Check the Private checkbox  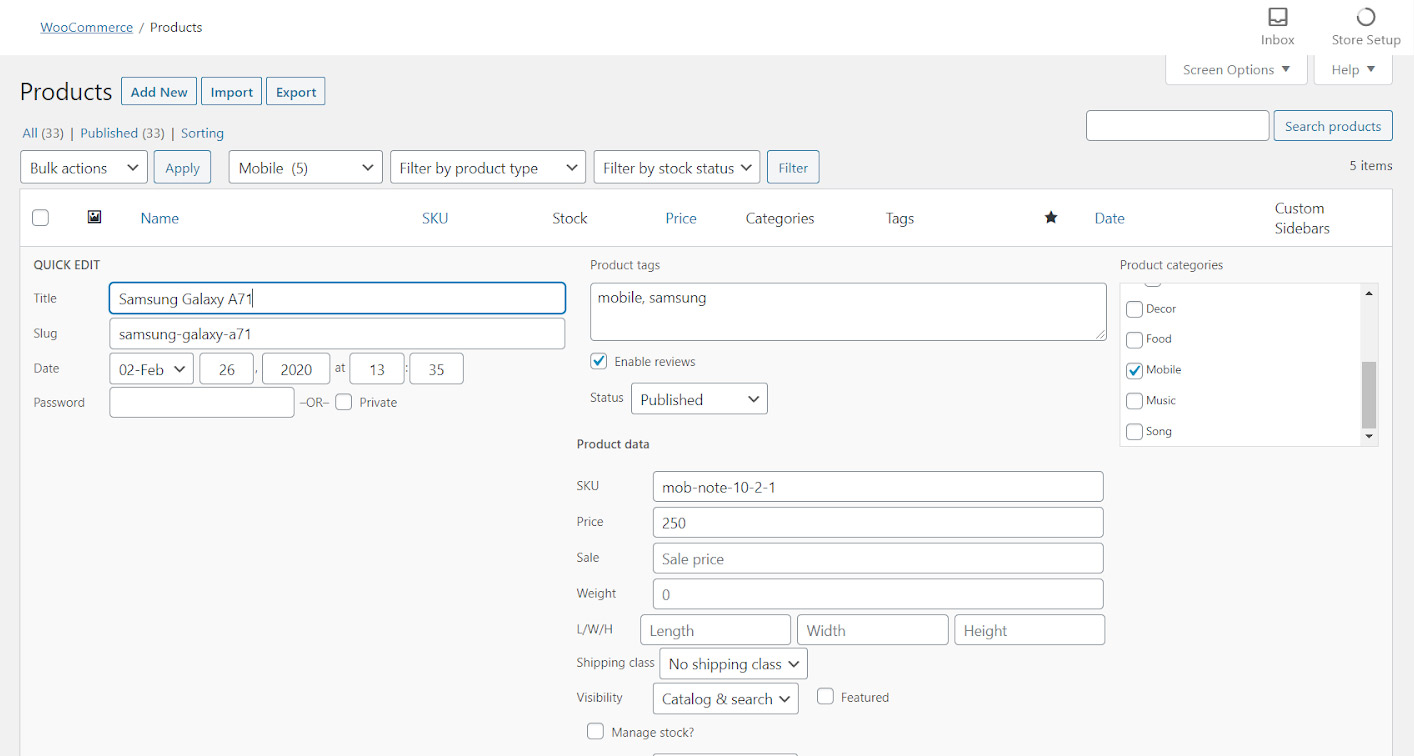pyautogui.click(x=344, y=402)
